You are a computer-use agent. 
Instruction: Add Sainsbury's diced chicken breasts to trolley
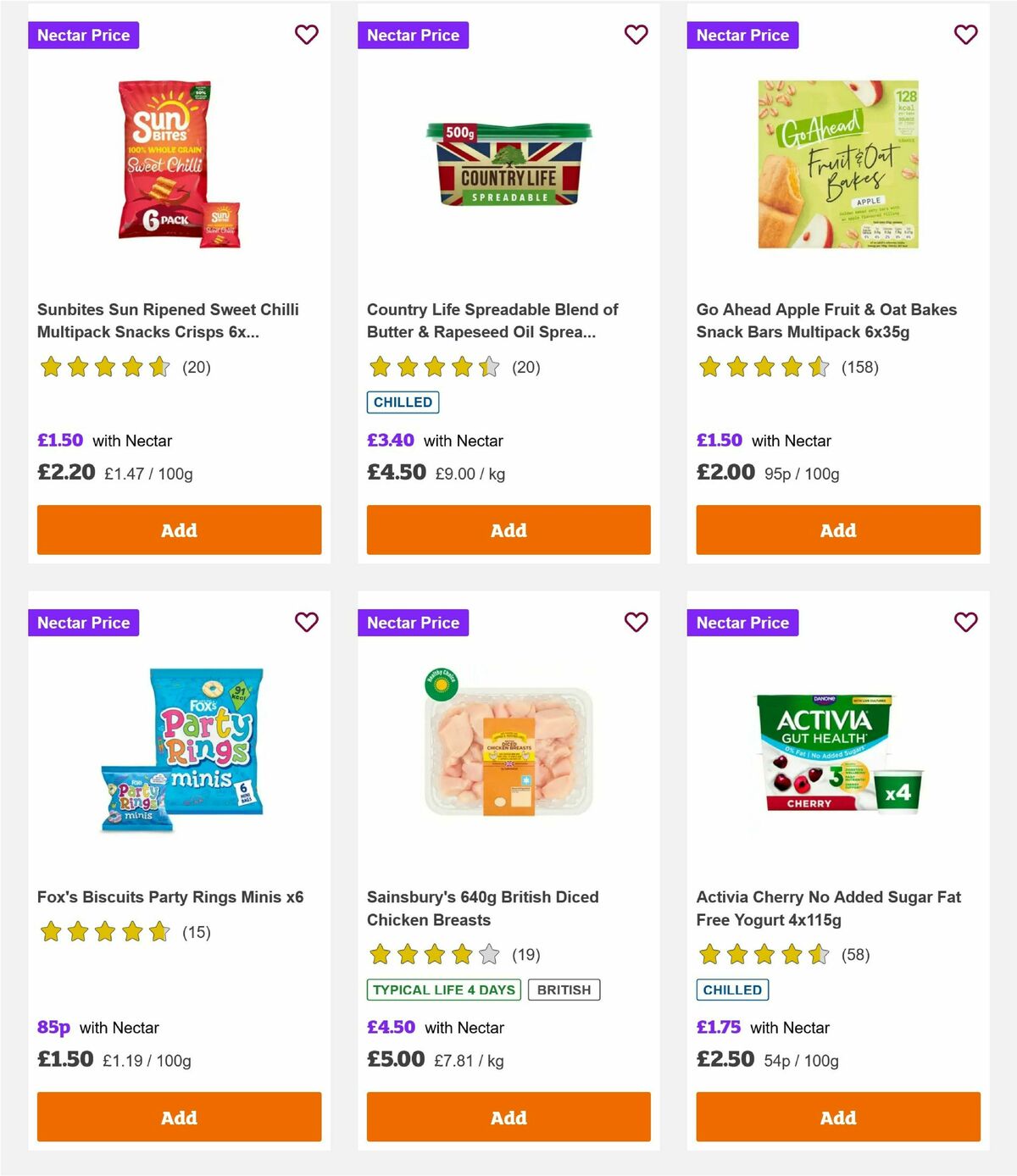508,1117
